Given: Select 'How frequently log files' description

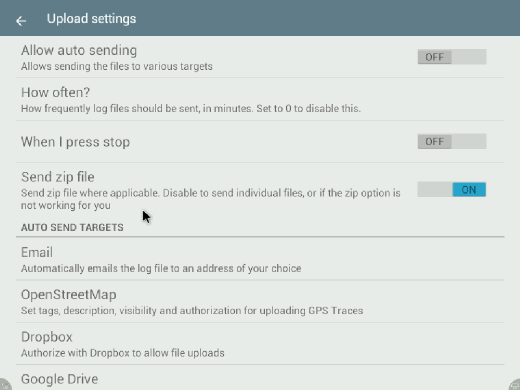Looking at the screenshot, I should coord(191,108).
